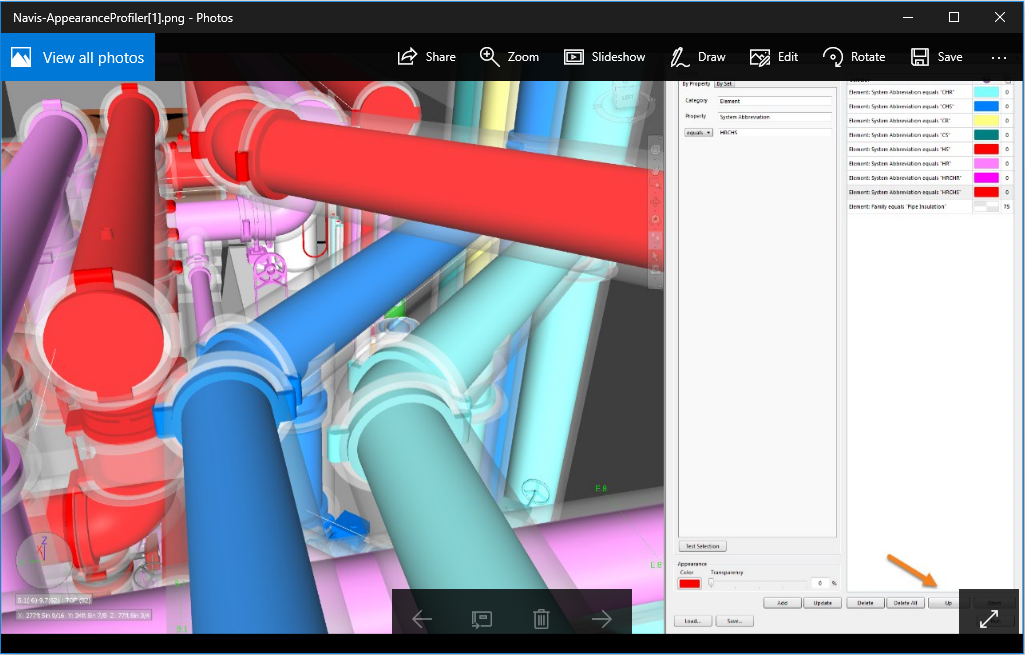Save the image
Image resolution: width=1025 pixels, height=655 pixels.
(x=936, y=56)
